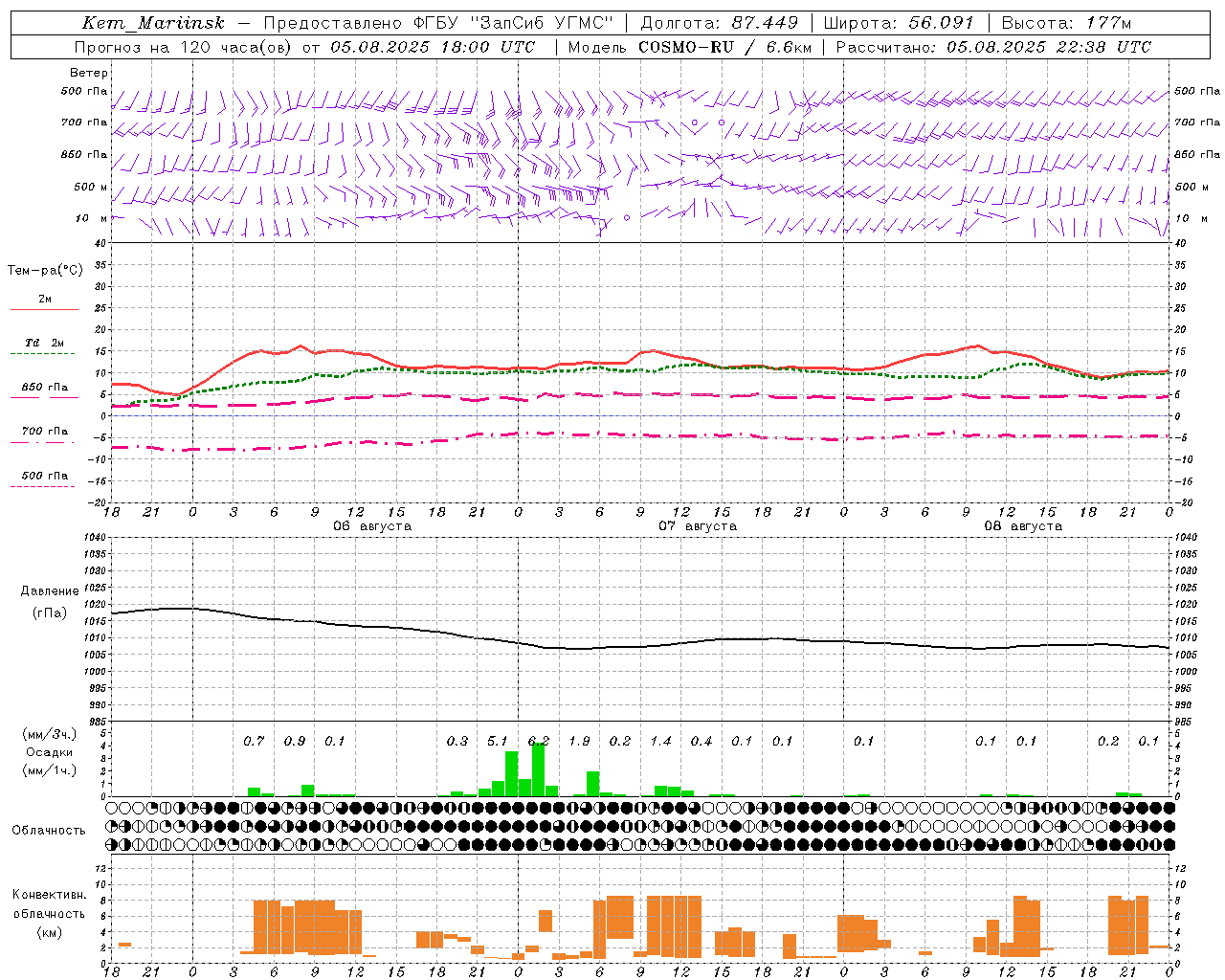Select the (мм/3ч.) unit label

click(x=50, y=734)
